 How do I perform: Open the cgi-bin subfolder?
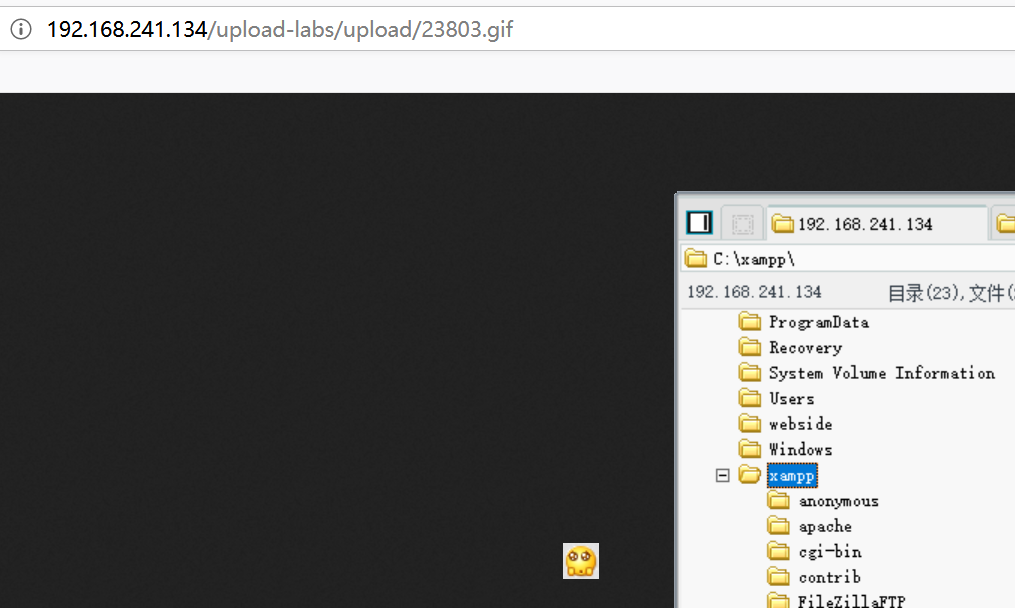[830, 552]
